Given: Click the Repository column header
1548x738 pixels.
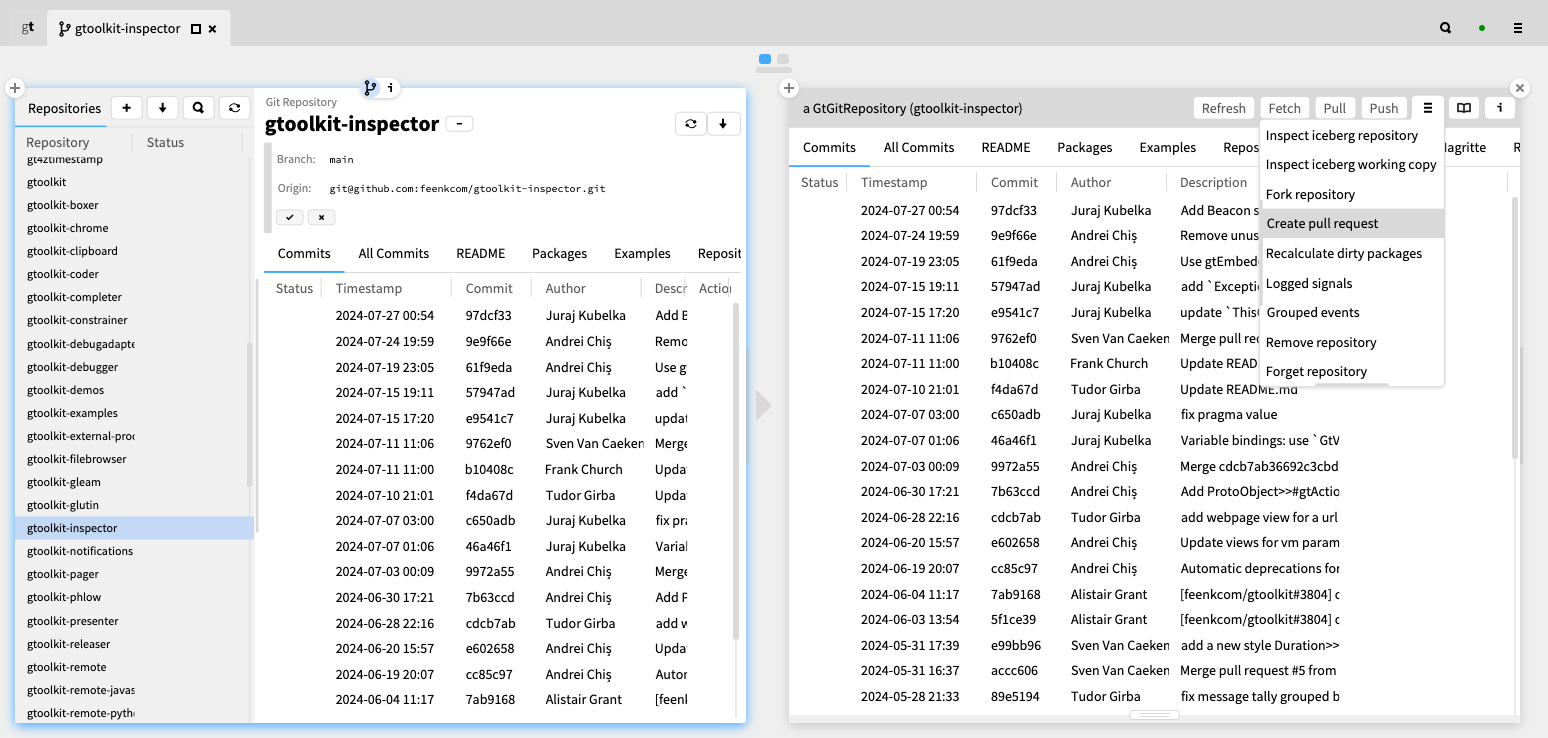Looking at the screenshot, I should tap(58, 142).
